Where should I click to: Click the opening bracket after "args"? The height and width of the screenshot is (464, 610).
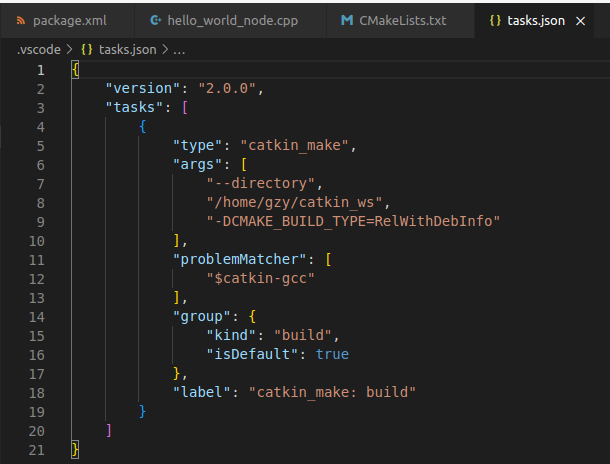[244, 165]
